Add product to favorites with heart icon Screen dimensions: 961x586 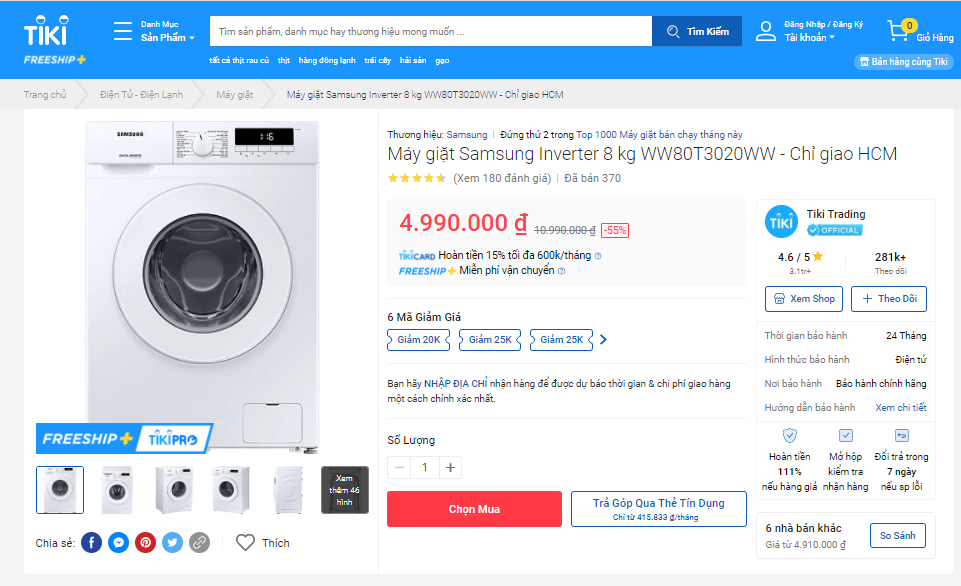pyautogui.click(x=246, y=543)
